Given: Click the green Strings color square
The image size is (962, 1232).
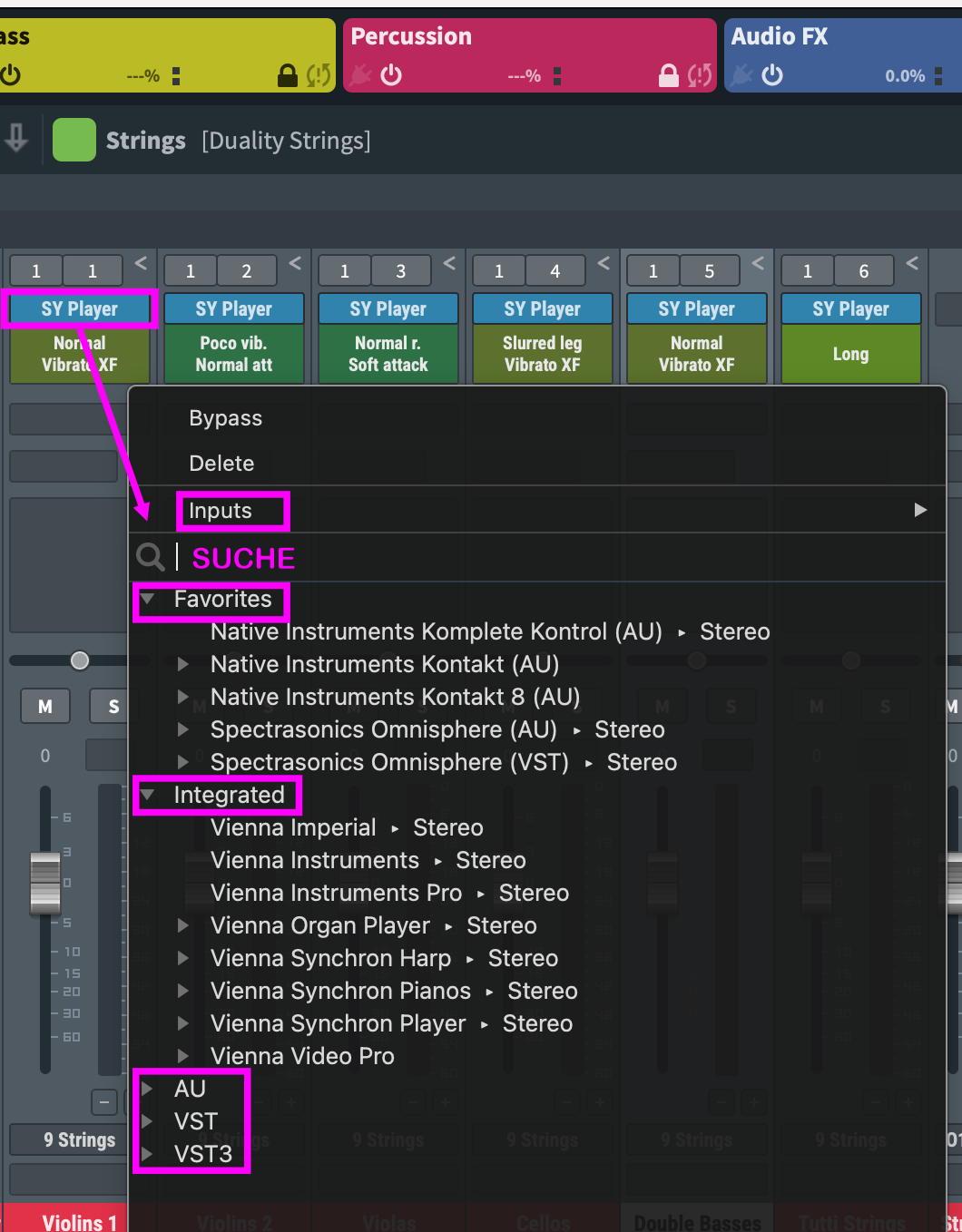Looking at the screenshot, I should click(x=74, y=141).
